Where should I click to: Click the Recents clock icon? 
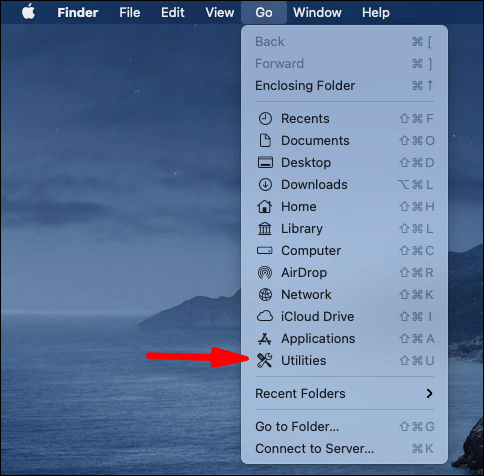[x=265, y=119]
